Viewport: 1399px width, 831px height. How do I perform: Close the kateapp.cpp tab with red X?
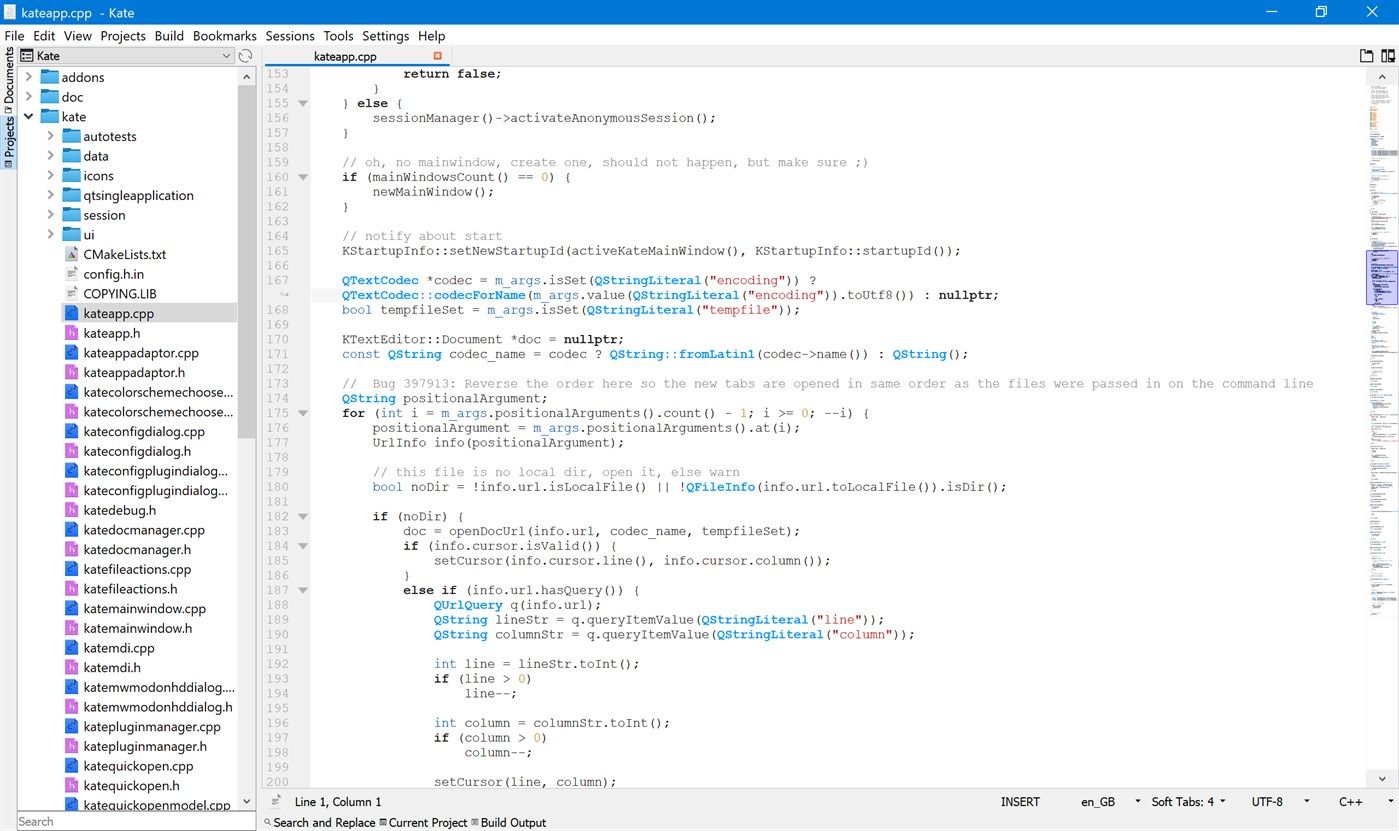click(437, 56)
